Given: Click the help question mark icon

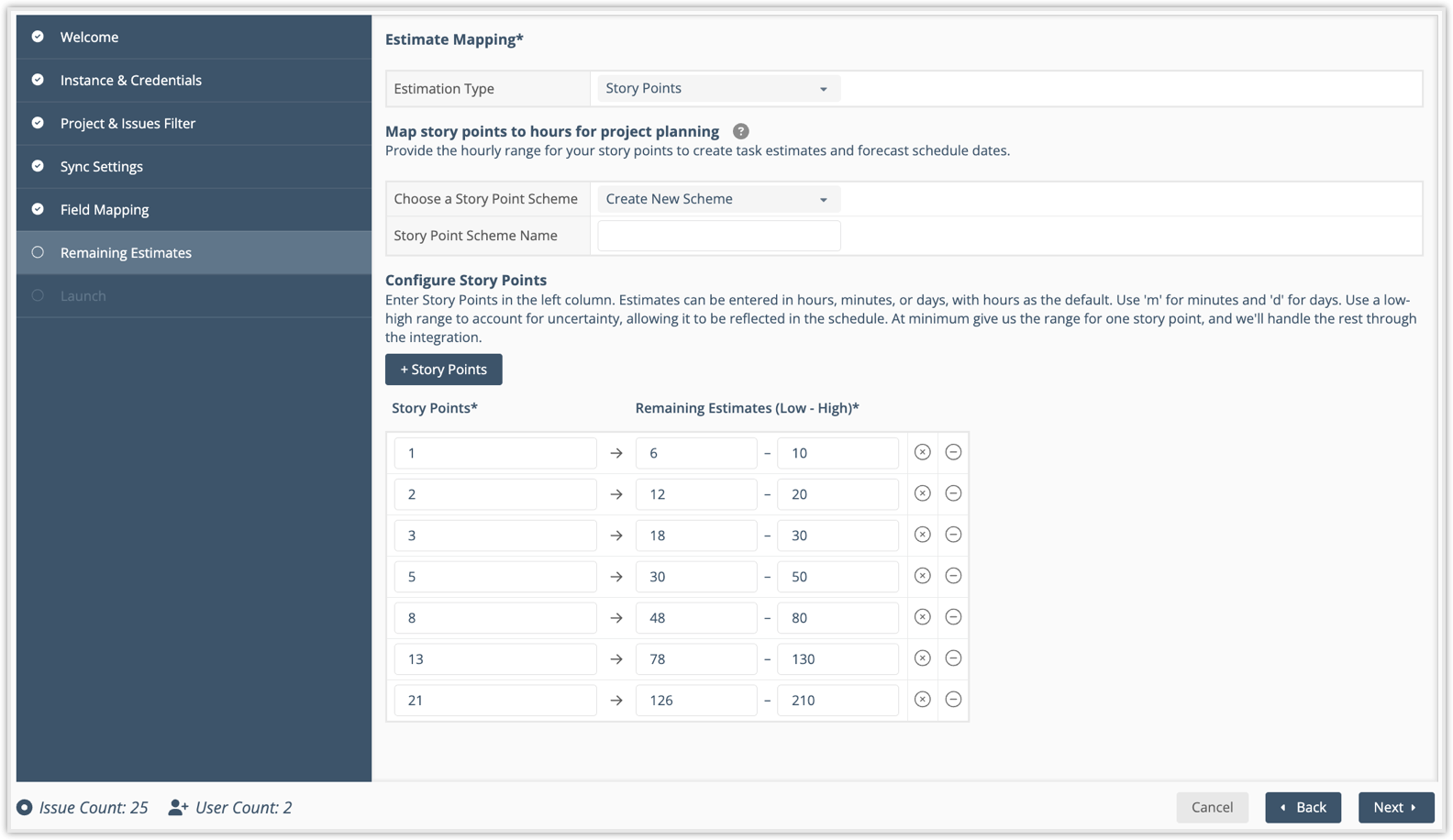Looking at the screenshot, I should click(741, 131).
